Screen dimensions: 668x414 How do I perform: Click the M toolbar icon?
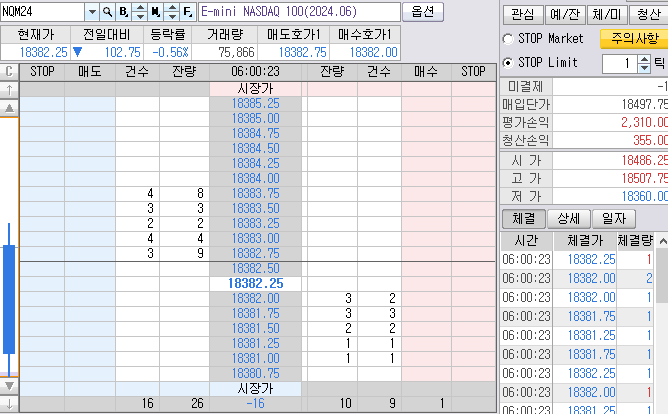(x=155, y=12)
